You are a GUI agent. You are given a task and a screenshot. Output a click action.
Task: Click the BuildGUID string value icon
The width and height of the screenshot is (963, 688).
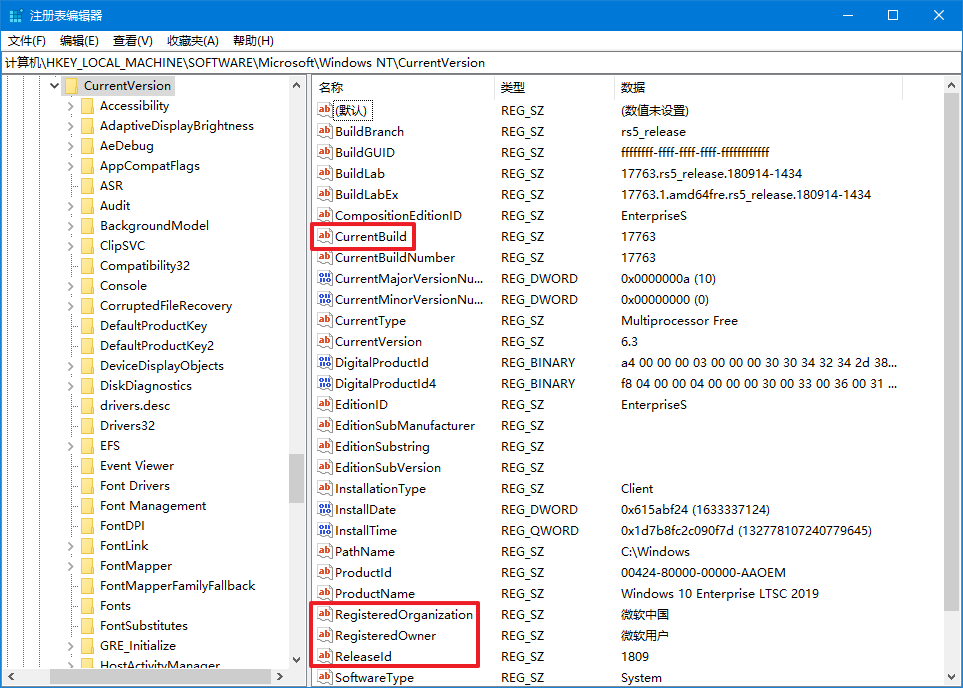pyautogui.click(x=324, y=152)
